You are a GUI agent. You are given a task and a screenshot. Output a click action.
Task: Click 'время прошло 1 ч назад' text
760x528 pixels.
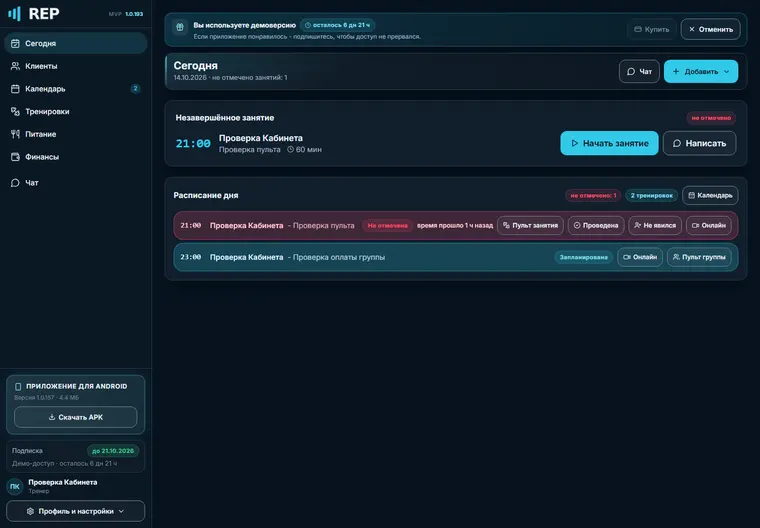455,225
